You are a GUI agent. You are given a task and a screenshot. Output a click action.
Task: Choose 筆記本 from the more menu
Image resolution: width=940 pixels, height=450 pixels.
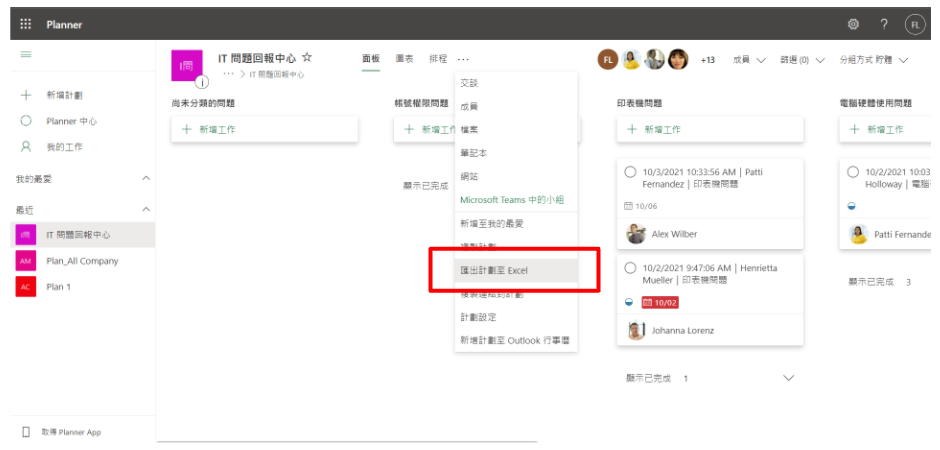[x=516, y=153]
